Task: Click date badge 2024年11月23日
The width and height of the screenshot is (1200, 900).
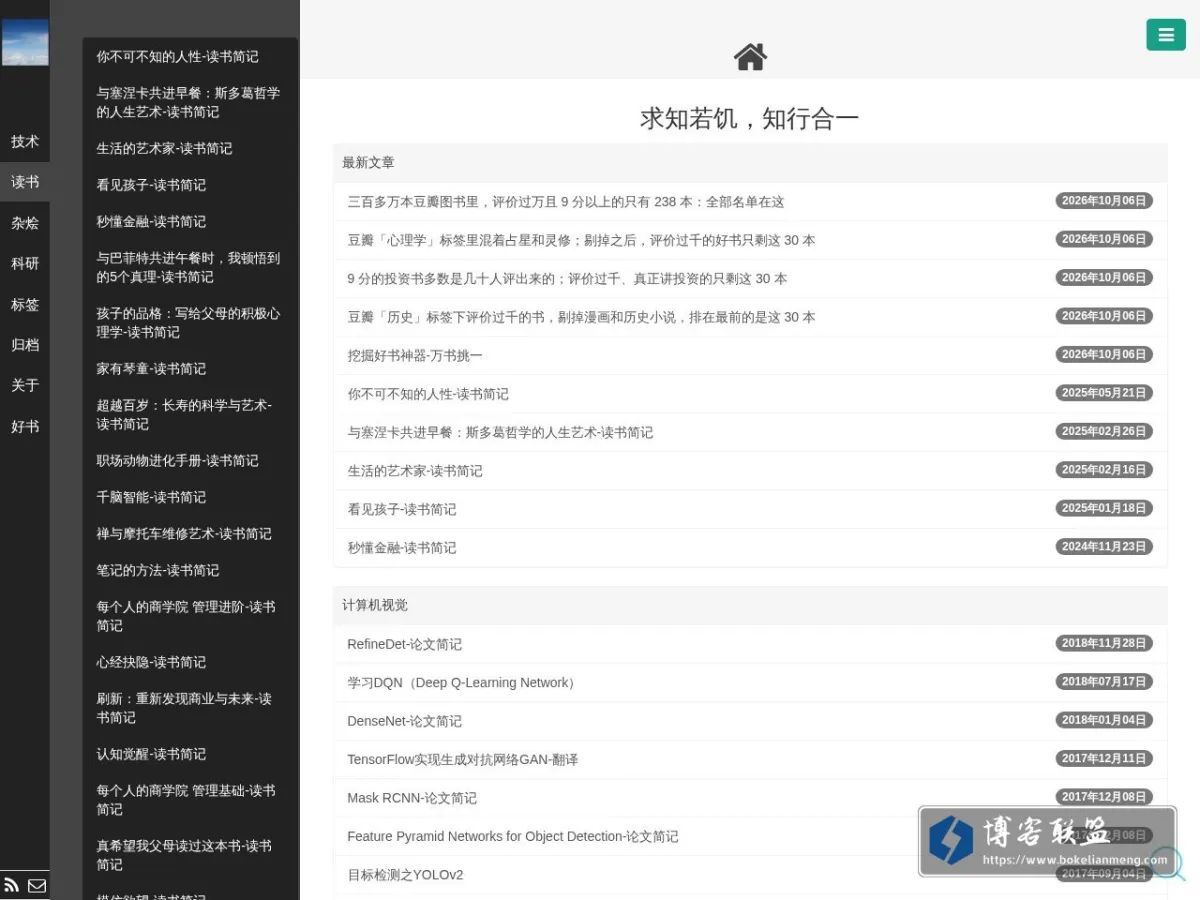Action: [1104, 547]
